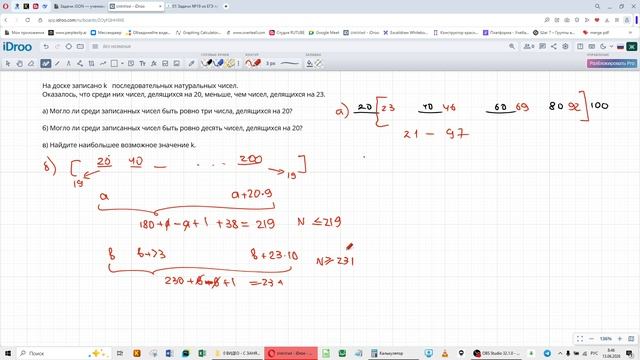Open the line style selector
The height and width of the screenshot is (360, 640).
click(290, 64)
